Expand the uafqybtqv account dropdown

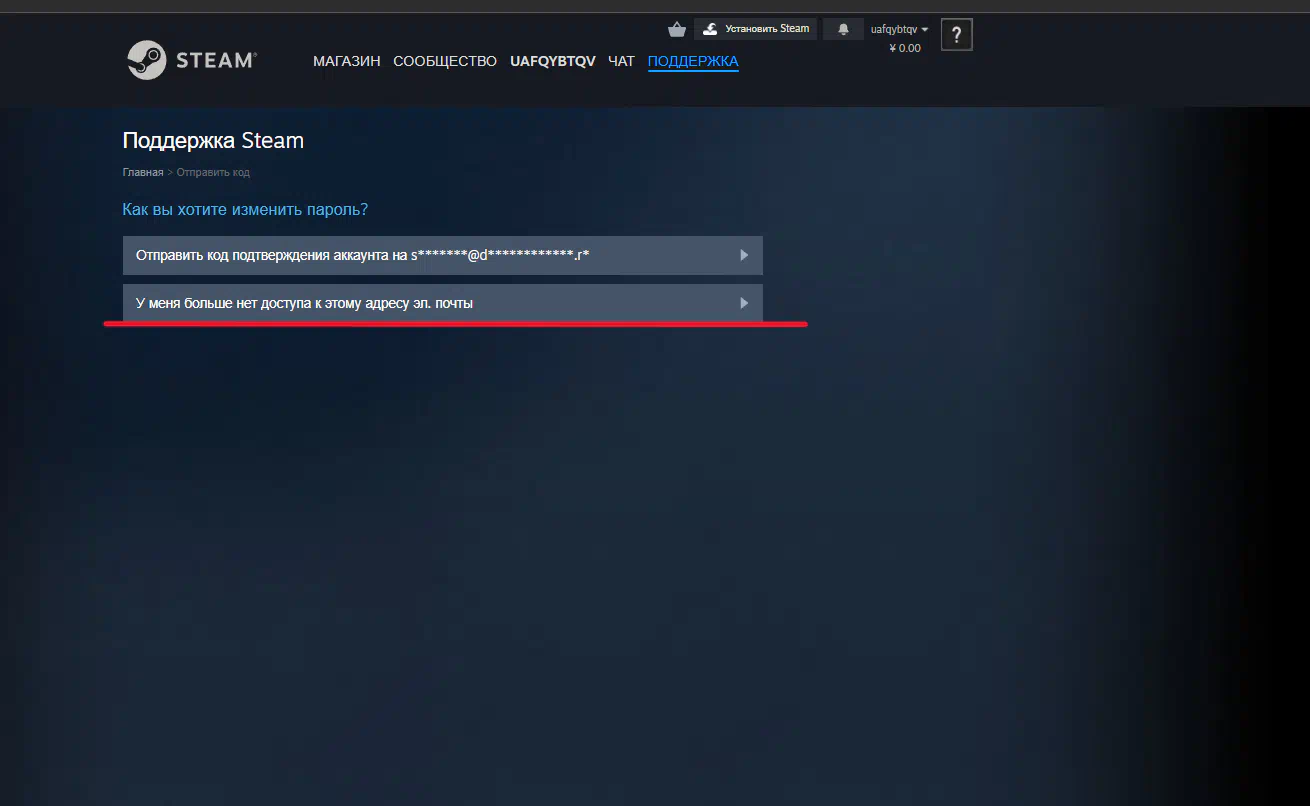899,29
